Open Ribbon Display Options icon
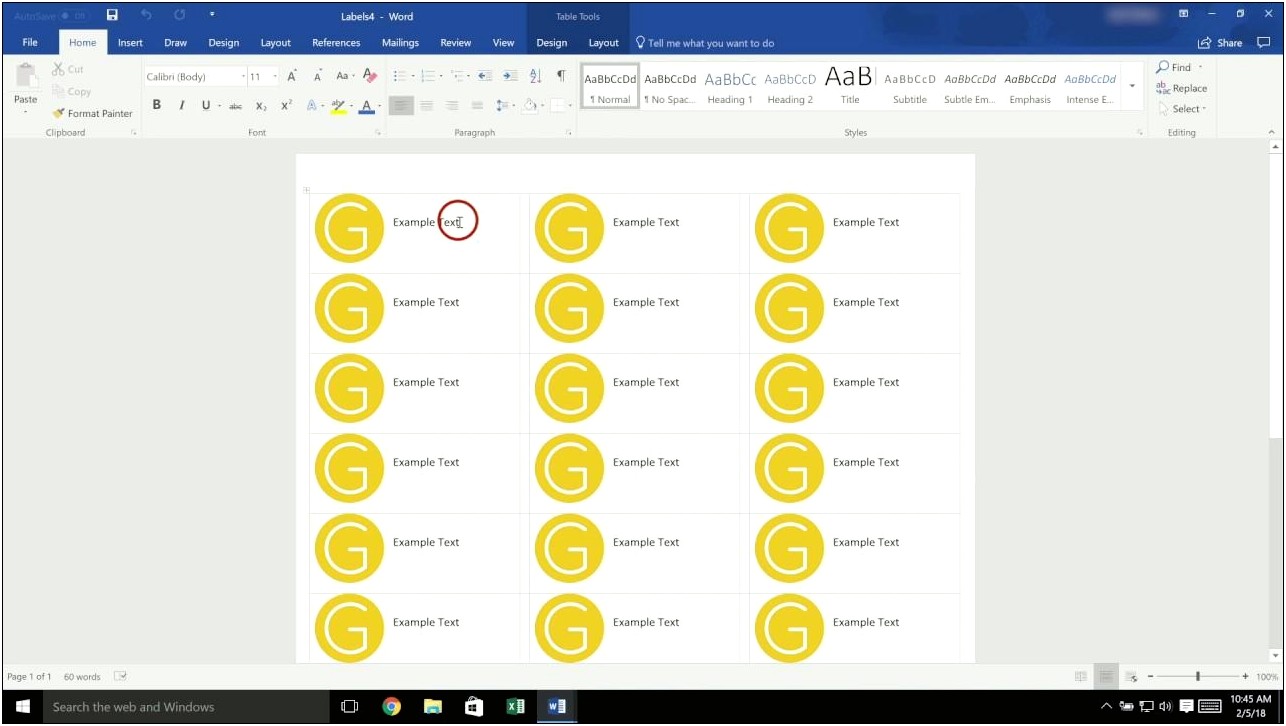This screenshot has height=726, width=1286. coord(1184,14)
